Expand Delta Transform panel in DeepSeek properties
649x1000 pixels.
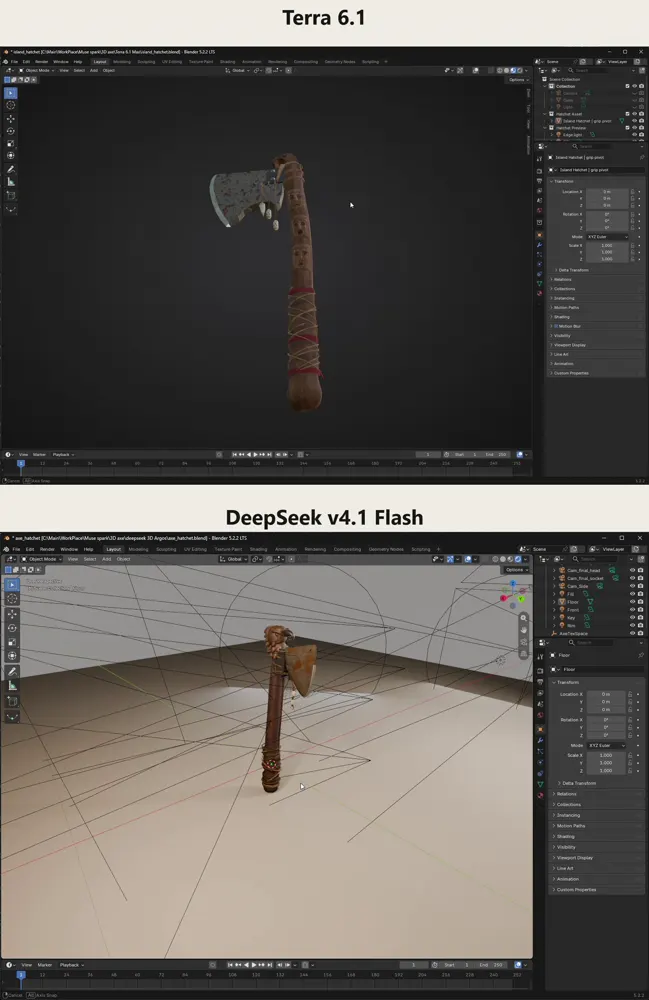[x=579, y=783]
